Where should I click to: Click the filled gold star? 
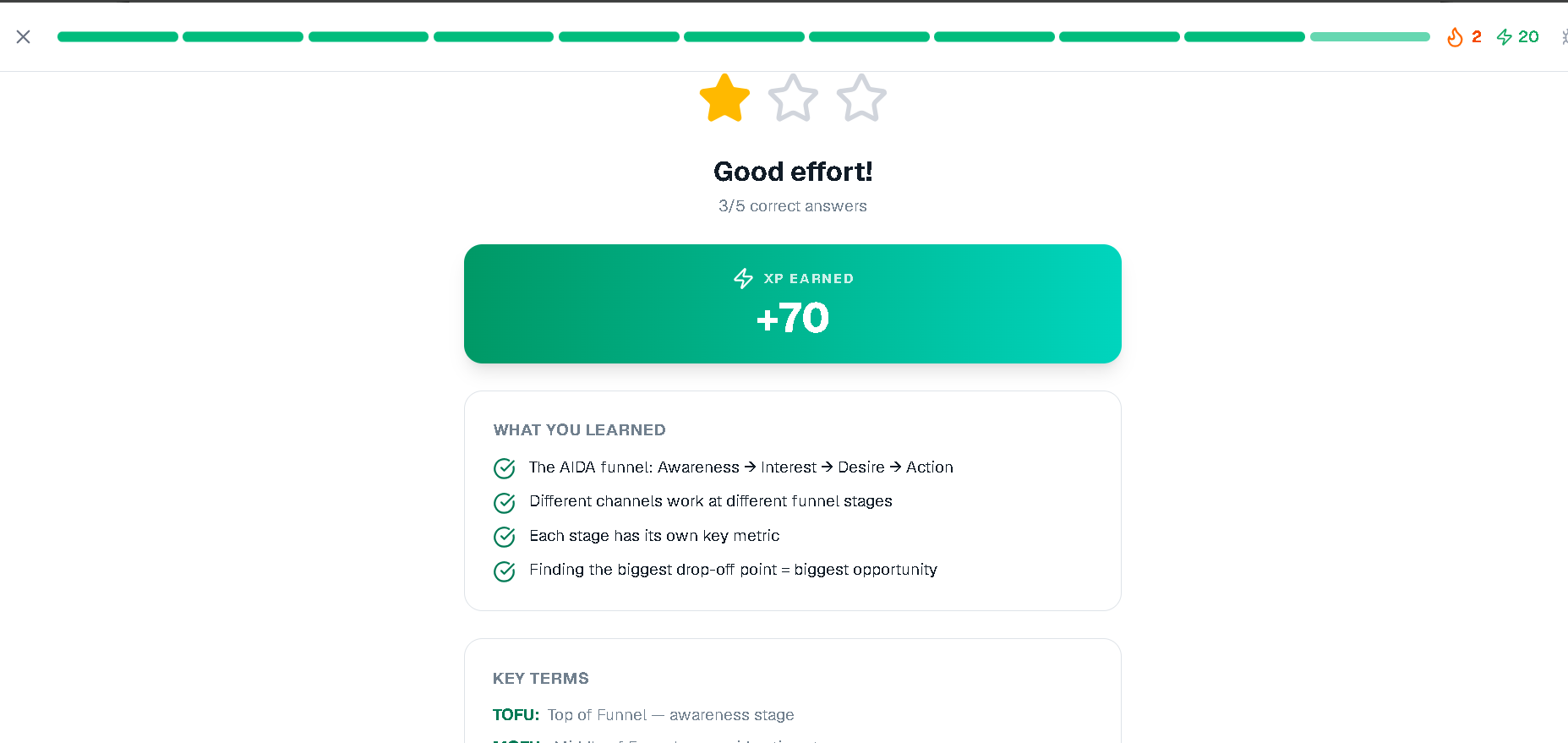click(724, 99)
